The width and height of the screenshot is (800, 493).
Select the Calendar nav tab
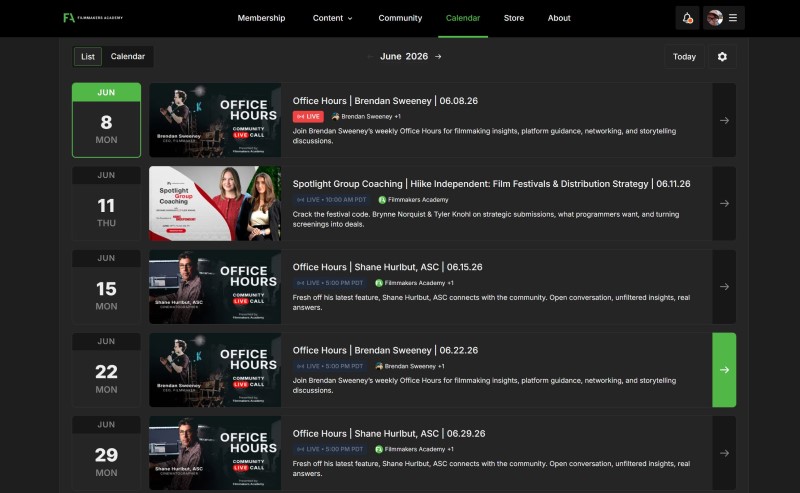coord(463,18)
